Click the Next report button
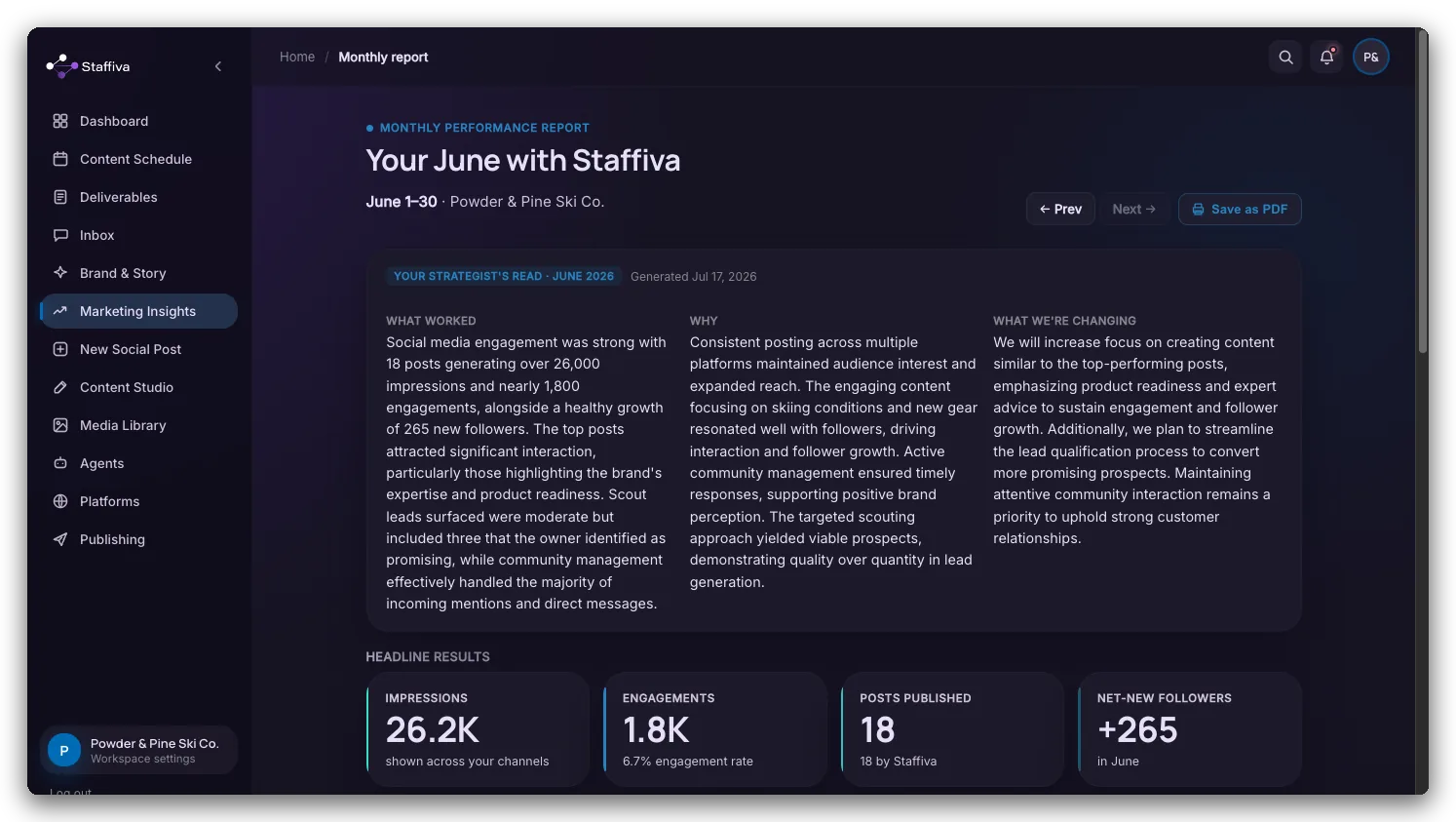 coord(1134,210)
